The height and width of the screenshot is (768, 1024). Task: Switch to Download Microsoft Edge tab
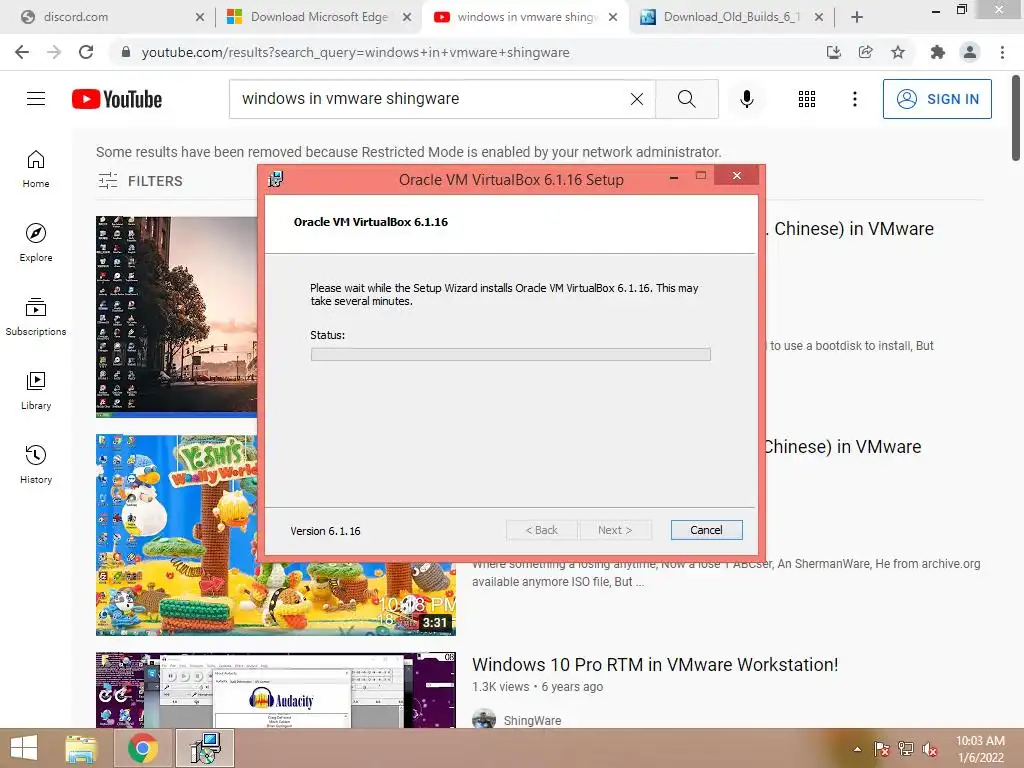coord(319,17)
